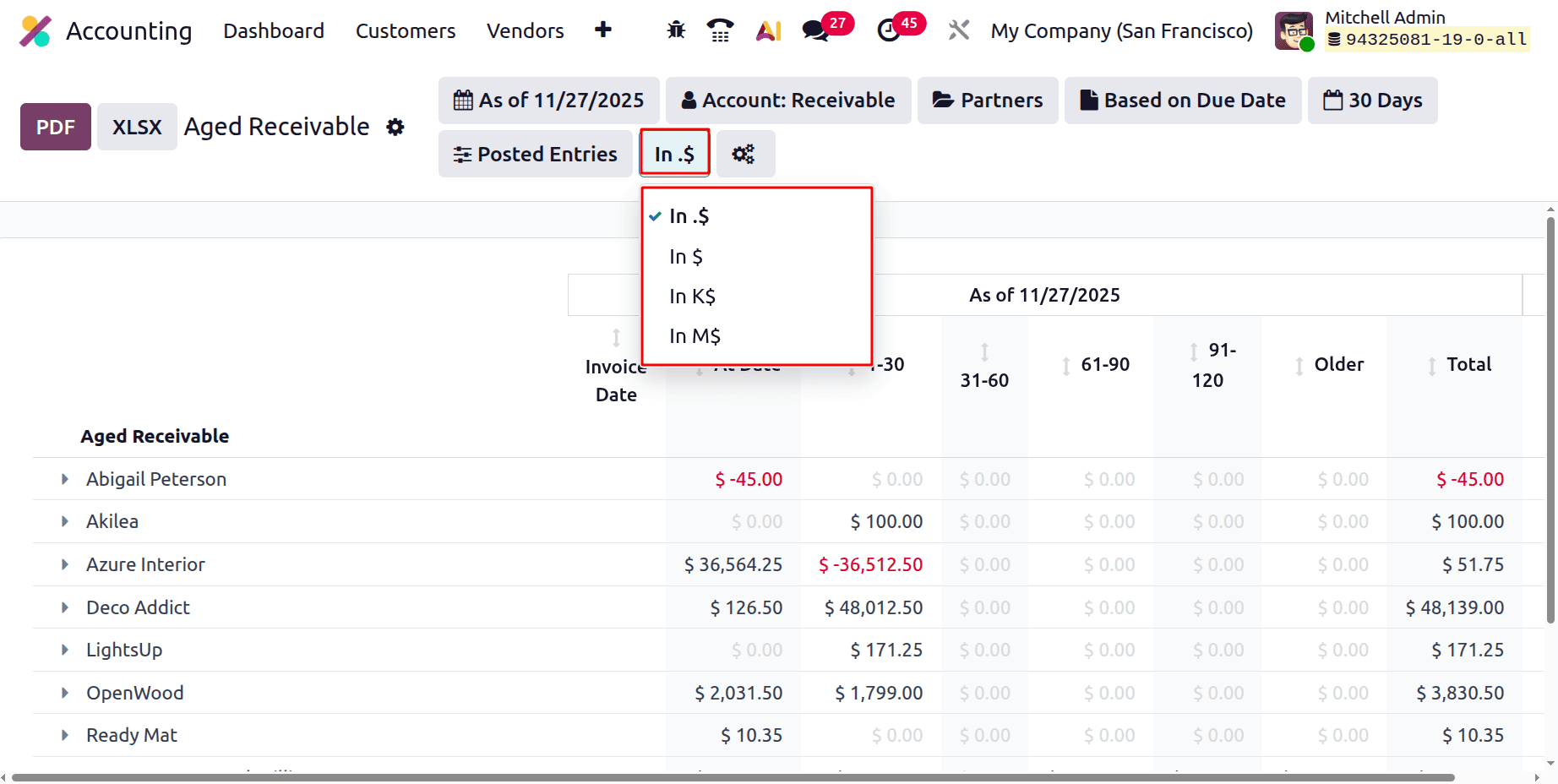This screenshot has height=784, width=1558.
Task: Open the Dashboard menu
Action: tap(274, 31)
